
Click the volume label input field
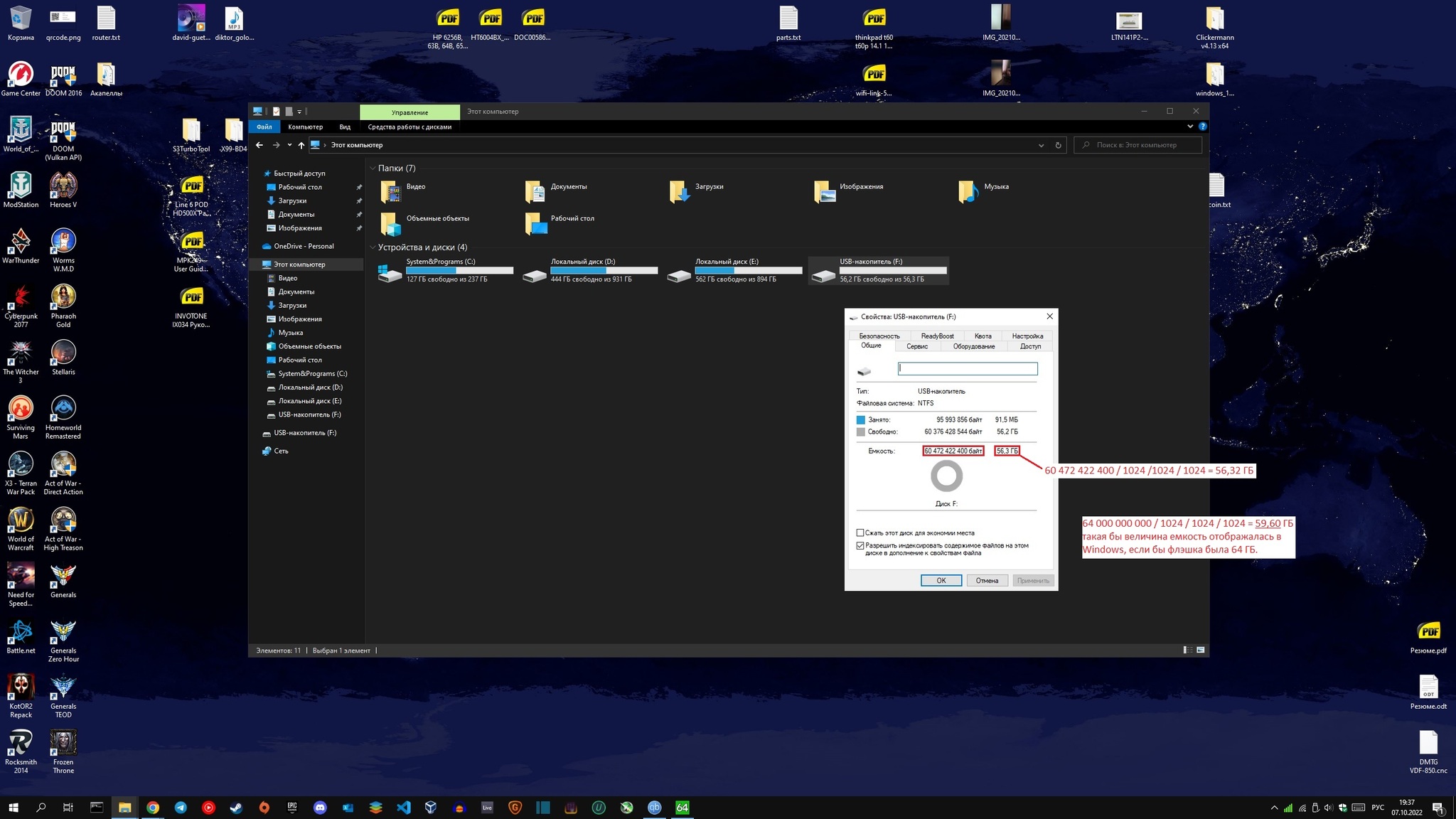[968, 368]
